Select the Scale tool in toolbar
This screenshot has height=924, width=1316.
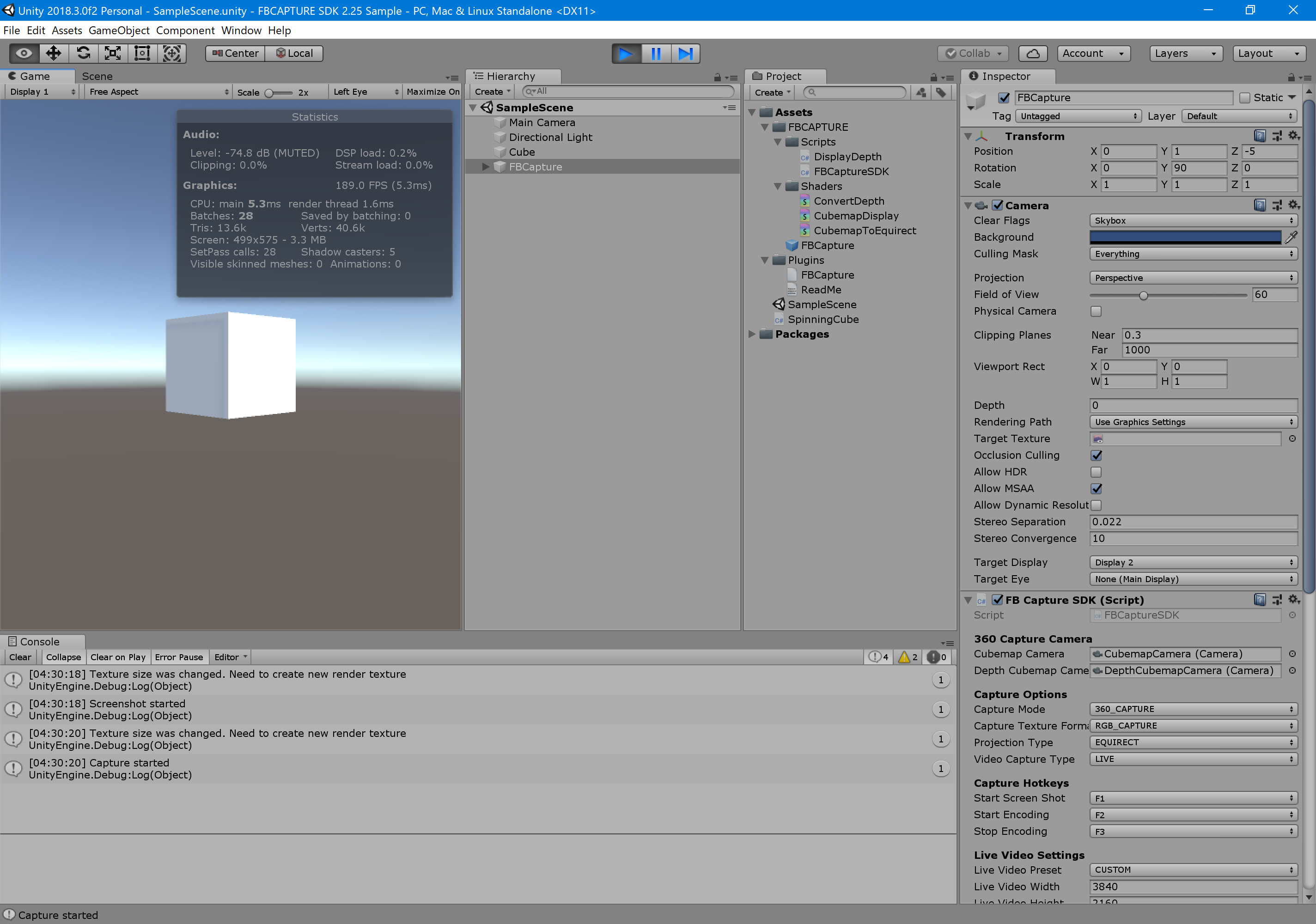click(112, 53)
